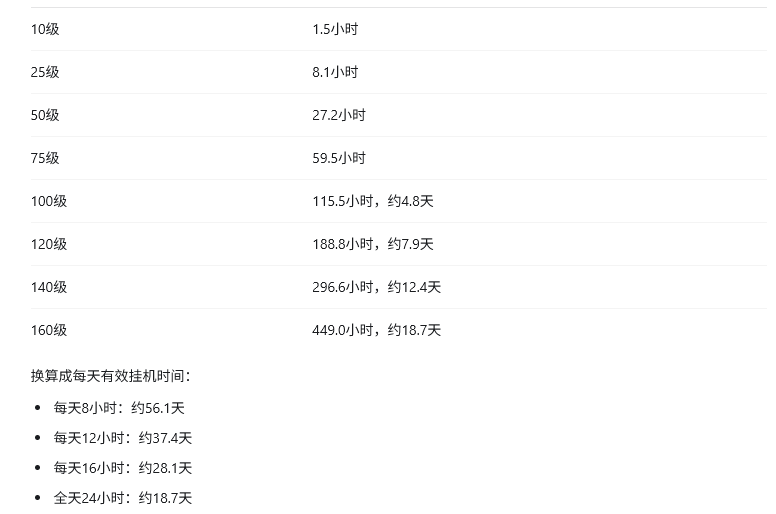Click the 59.5小时 value

[339, 158]
